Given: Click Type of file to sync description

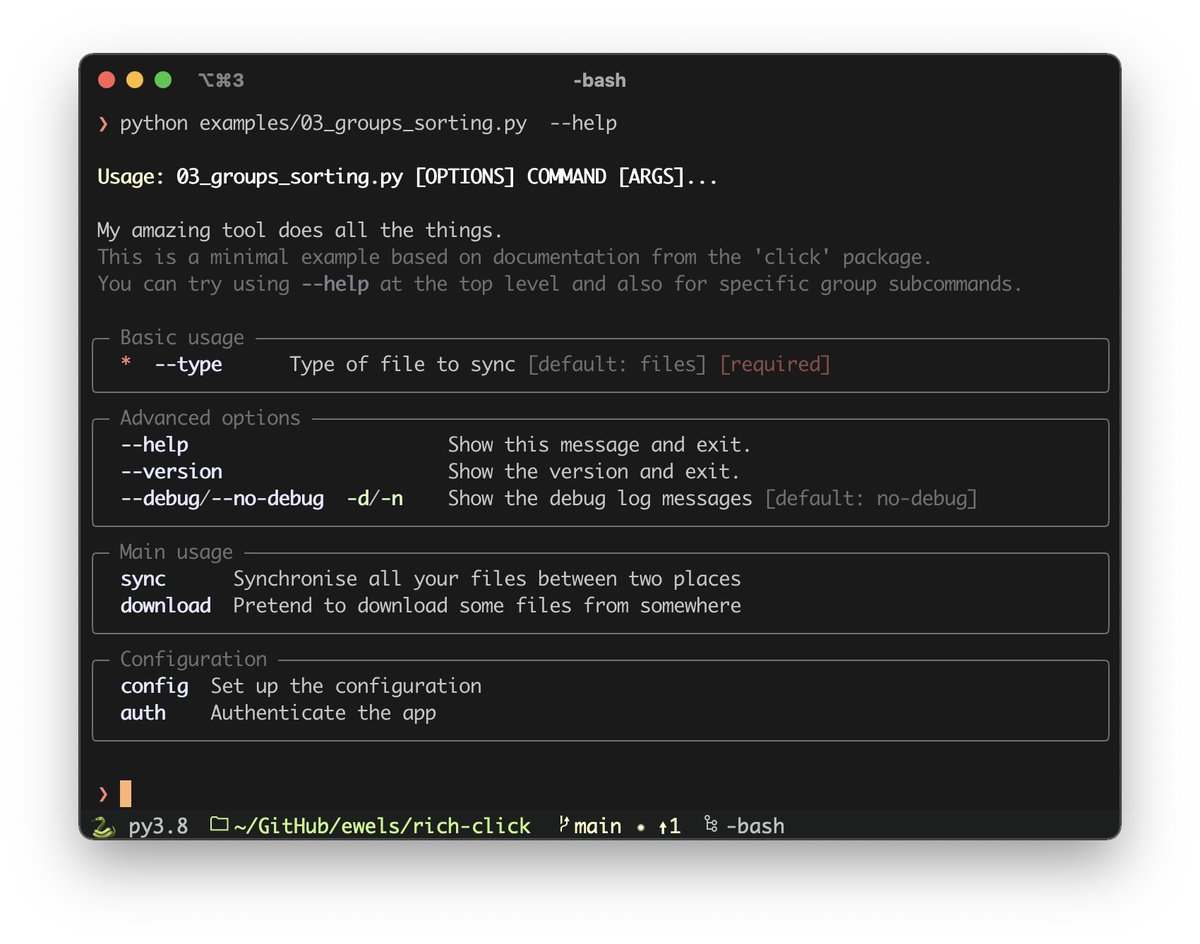Looking at the screenshot, I should tap(402, 364).
